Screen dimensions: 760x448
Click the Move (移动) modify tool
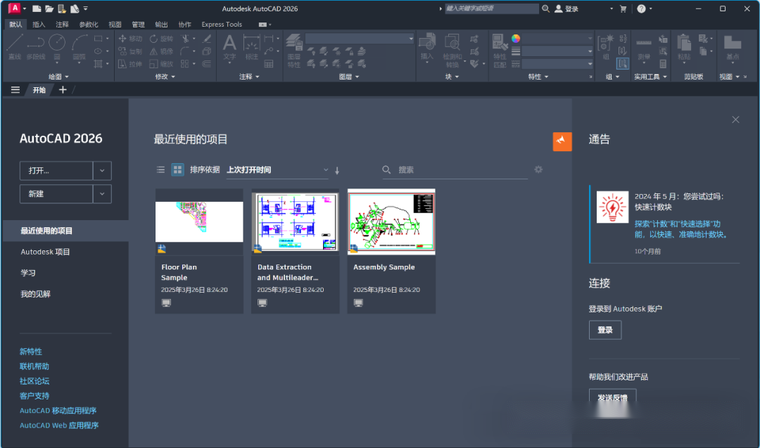(x=130, y=38)
